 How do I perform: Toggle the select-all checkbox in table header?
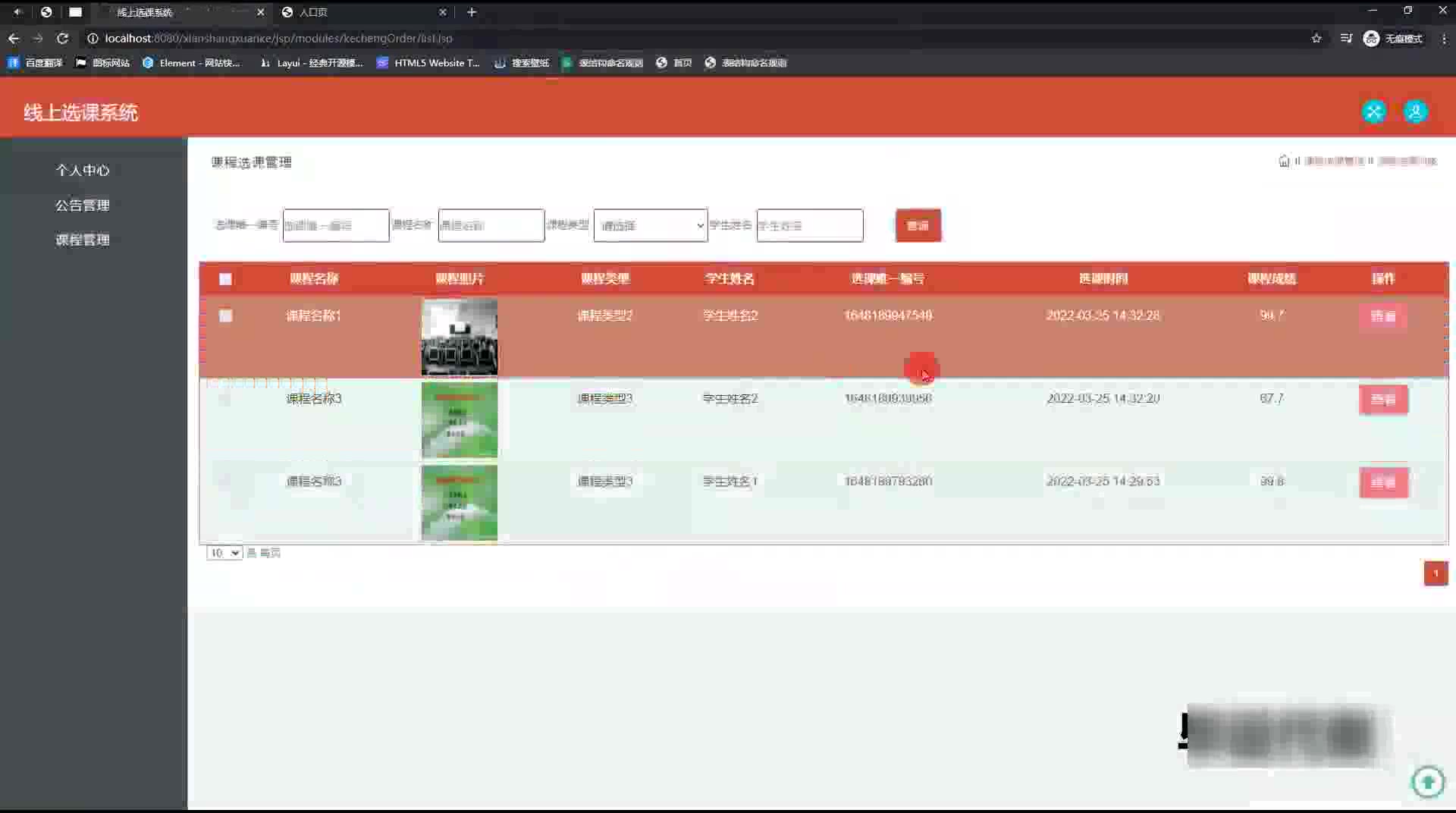[225, 279]
